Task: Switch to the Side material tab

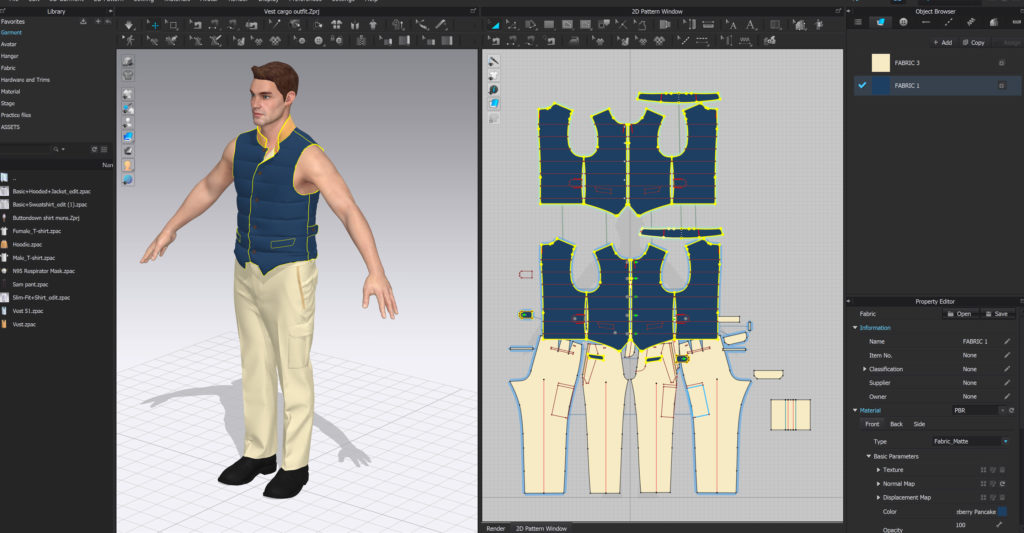Action: point(919,425)
